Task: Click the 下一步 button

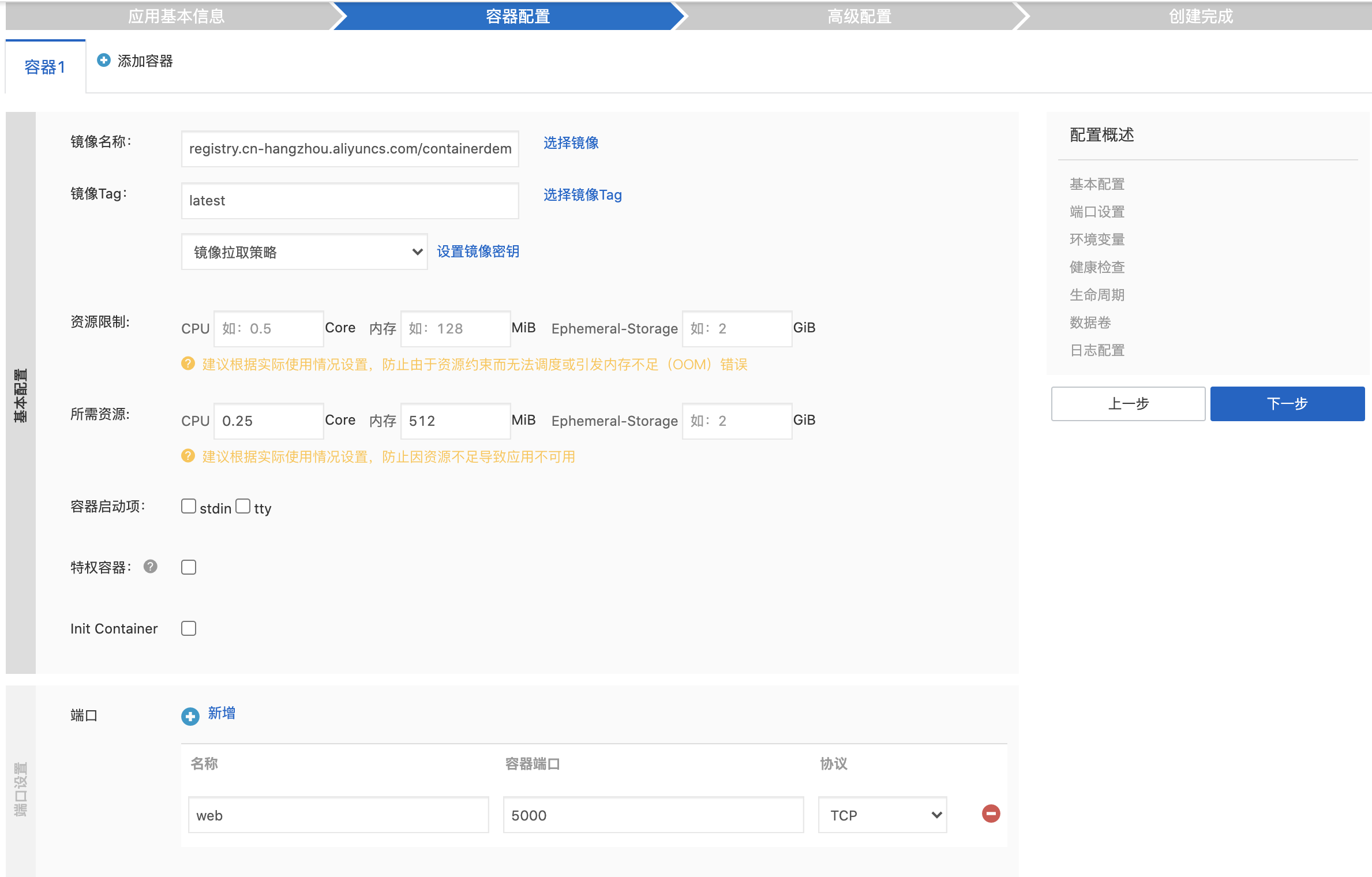Action: pos(1287,404)
